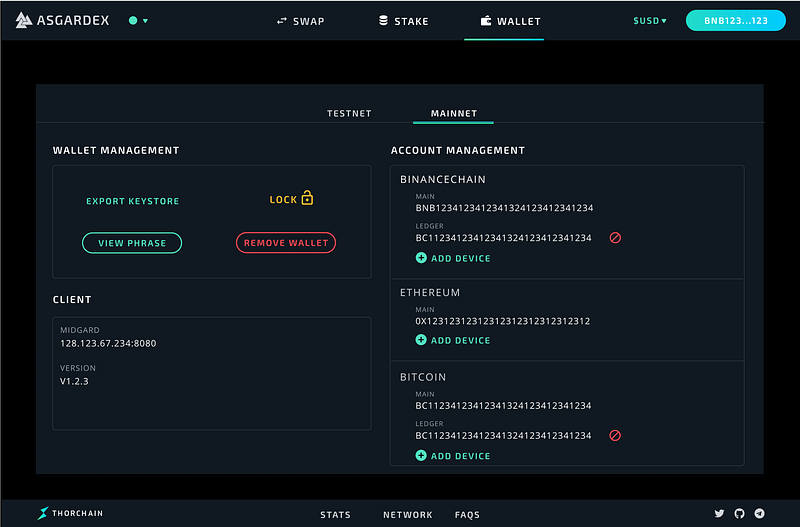Click the View Phrase button
Viewport: 800px width, 527px height.
click(x=132, y=243)
